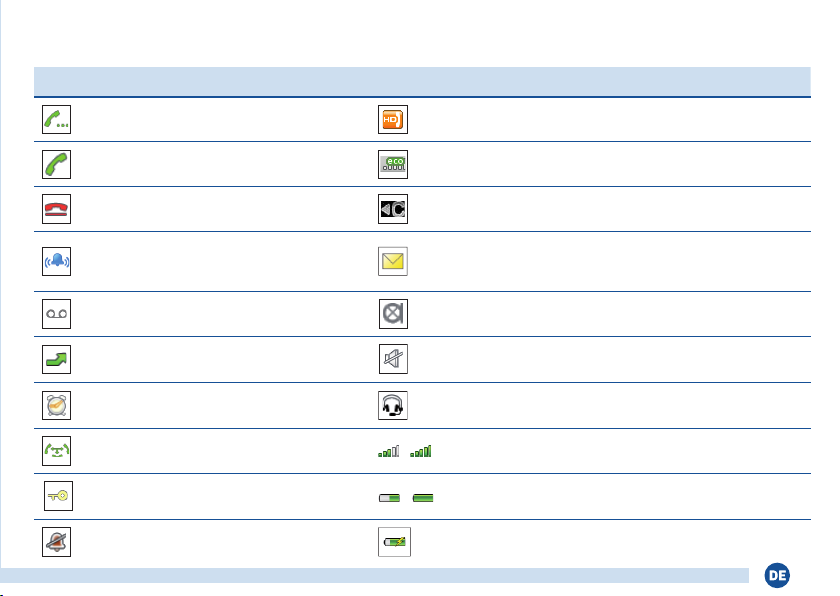Select the crossed-out bell ringer-off icon
This screenshot has height=596, width=840.
click(x=56, y=542)
